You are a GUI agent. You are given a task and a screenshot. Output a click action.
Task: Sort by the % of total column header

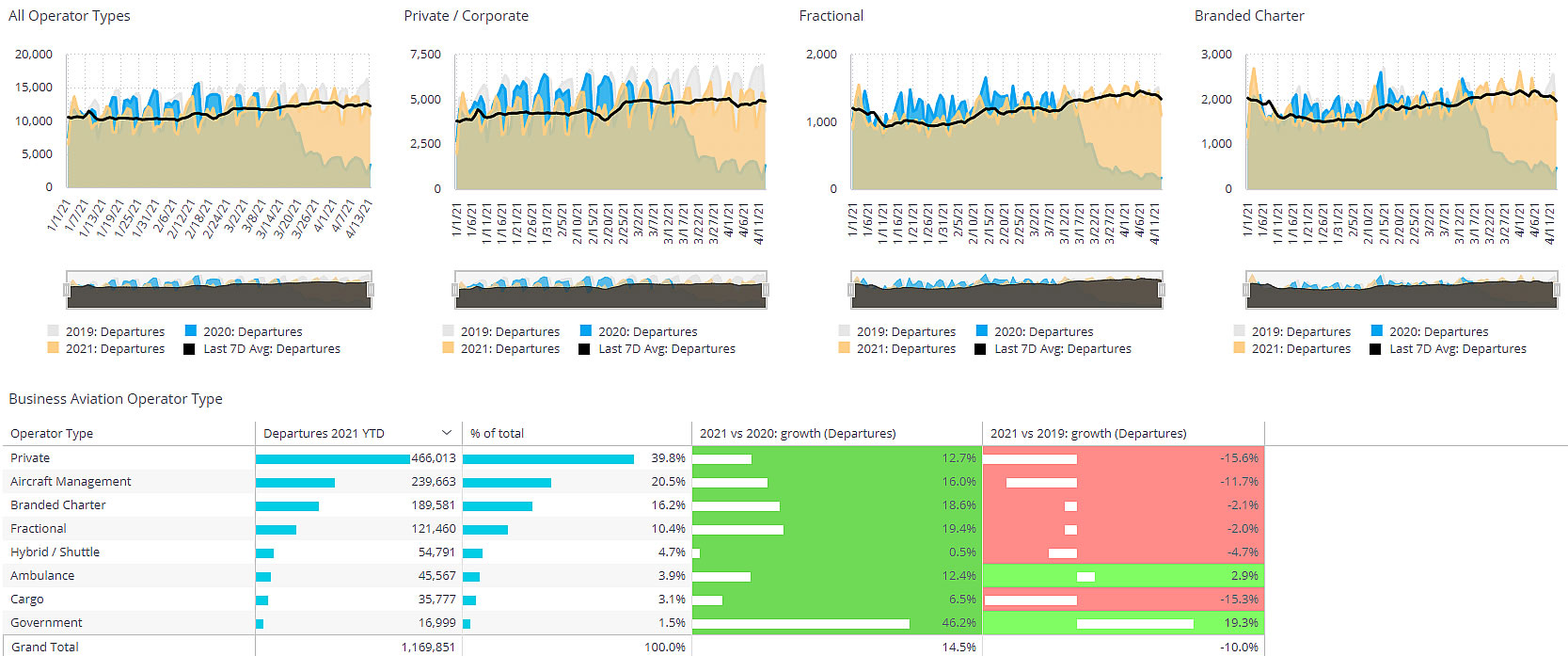[x=497, y=433]
